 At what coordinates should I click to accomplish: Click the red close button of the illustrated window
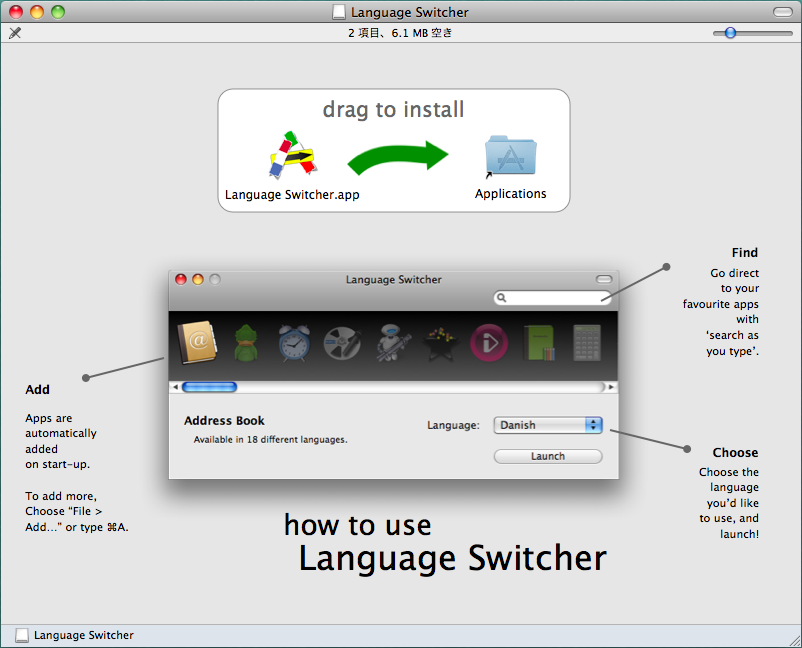pyautogui.click(x=181, y=279)
